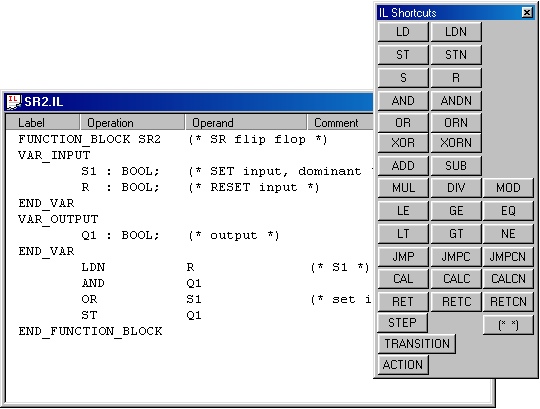Select the Operation column header
Image resolution: width=540 pixels, height=409 pixels.
tap(132, 123)
